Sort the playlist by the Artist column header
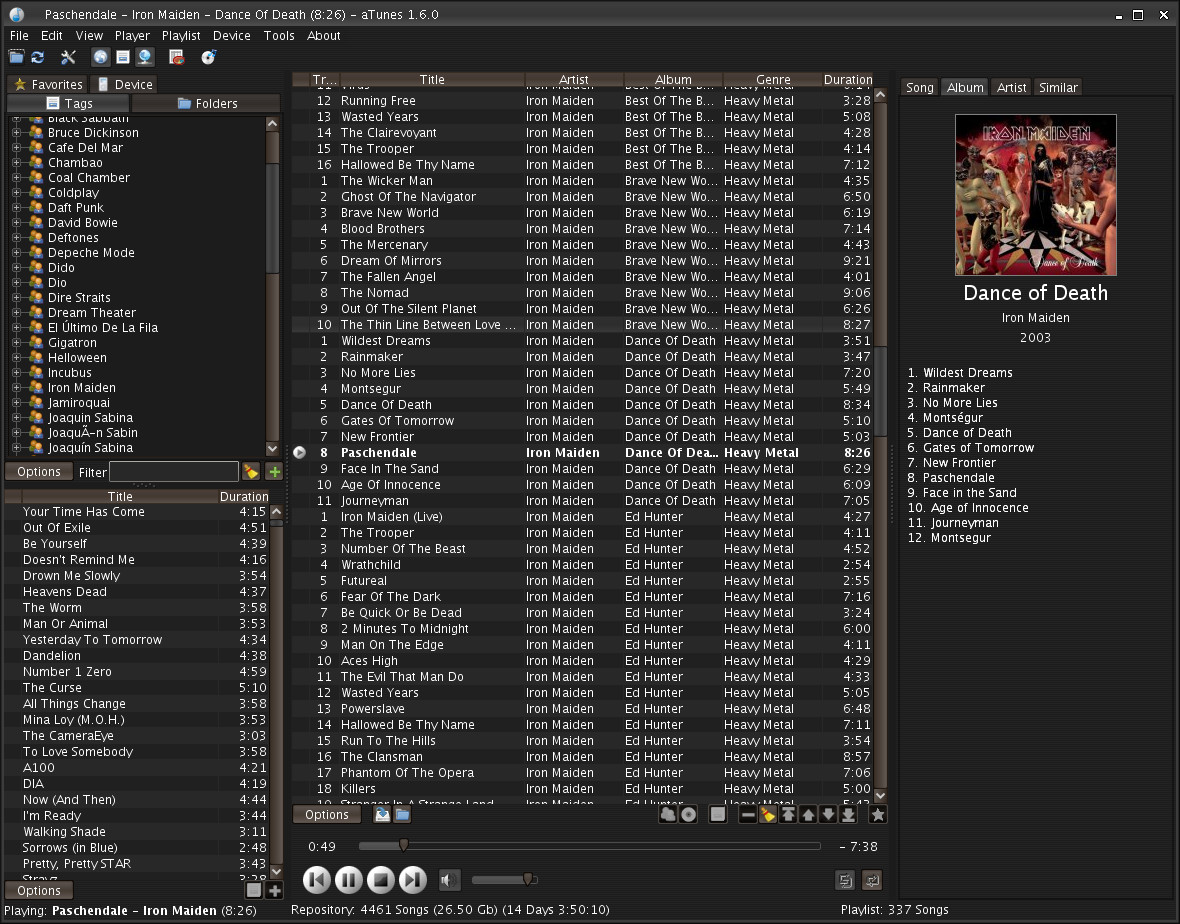This screenshot has width=1180, height=924. [573, 80]
